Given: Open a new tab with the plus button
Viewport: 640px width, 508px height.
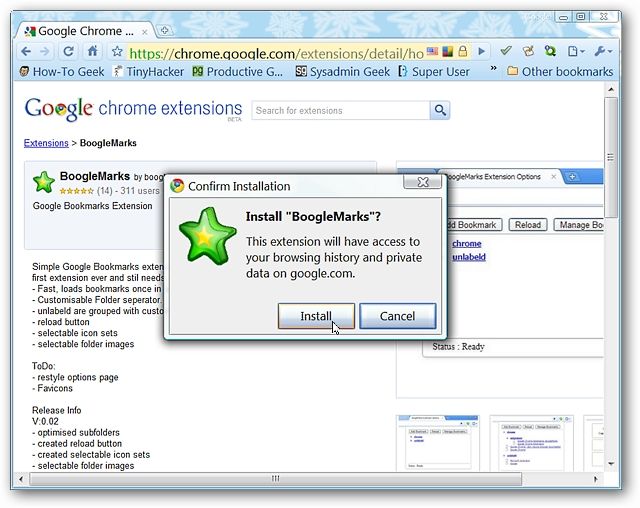Looking at the screenshot, I should pos(165,30).
